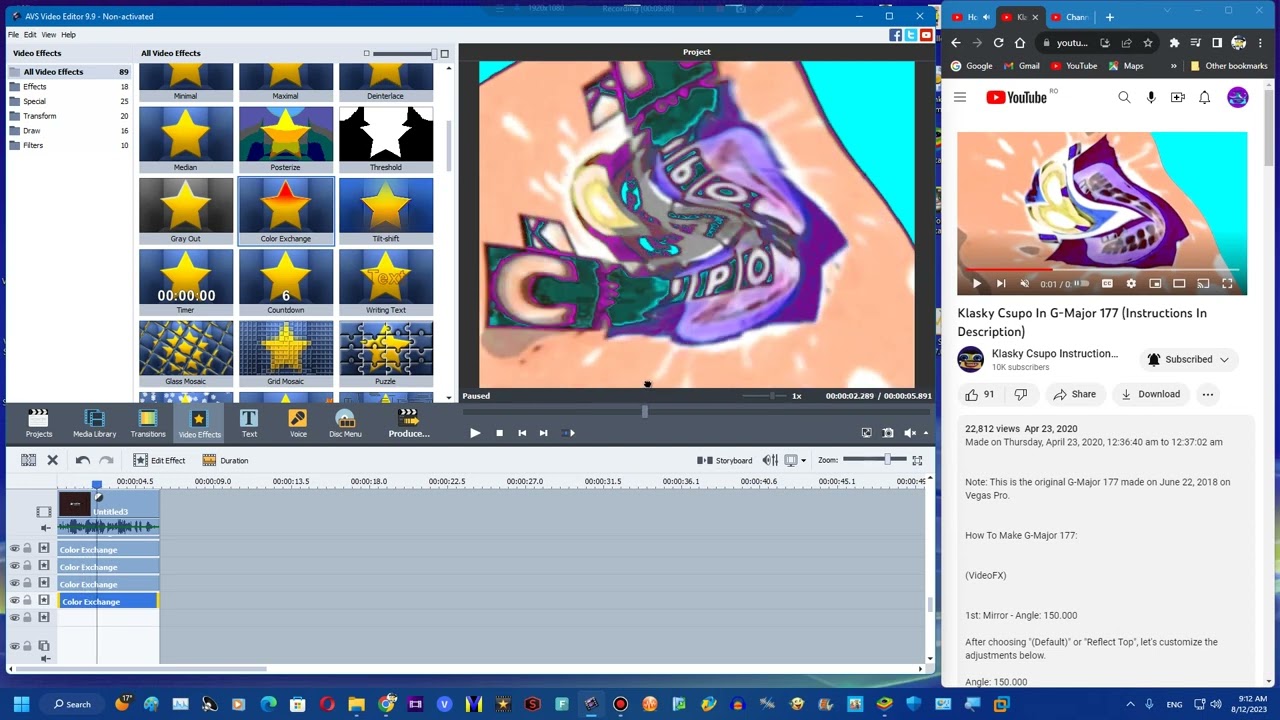Click the trim tool beside the delete icon
Image resolution: width=1280 pixels, height=720 pixels.
(28, 460)
